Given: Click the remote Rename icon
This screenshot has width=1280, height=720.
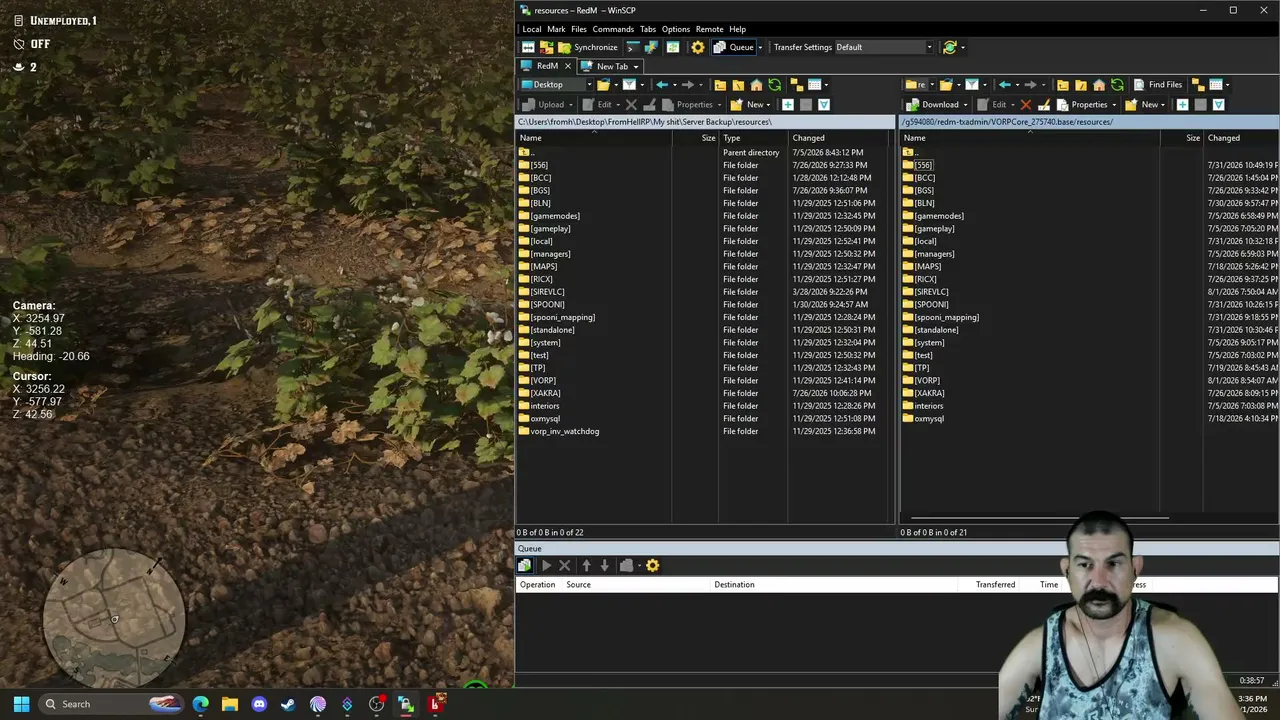Looking at the screenshot, I should (1044, 105).
